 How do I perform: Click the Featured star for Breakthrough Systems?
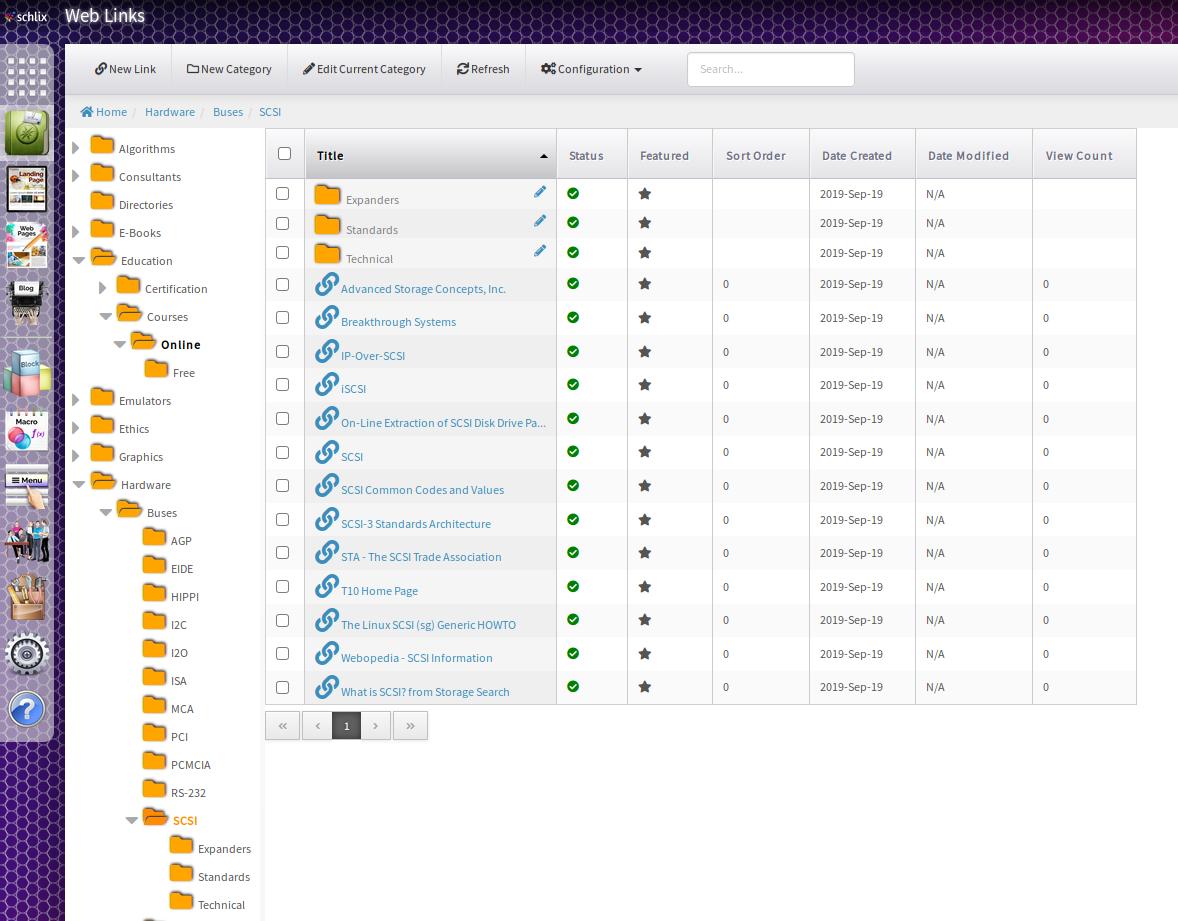(x=645, y=318)
